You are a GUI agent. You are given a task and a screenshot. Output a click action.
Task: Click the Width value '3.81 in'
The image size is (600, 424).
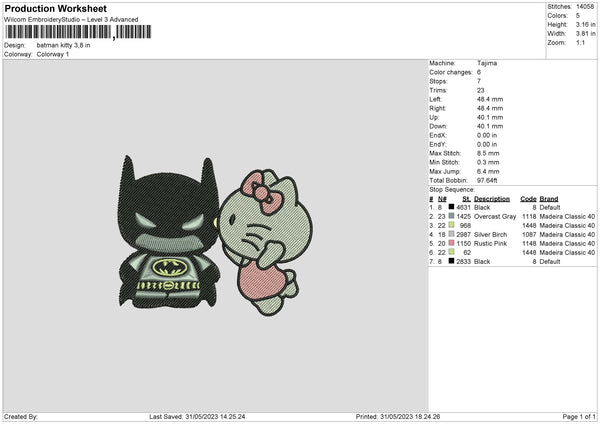(x=585, y=34)
